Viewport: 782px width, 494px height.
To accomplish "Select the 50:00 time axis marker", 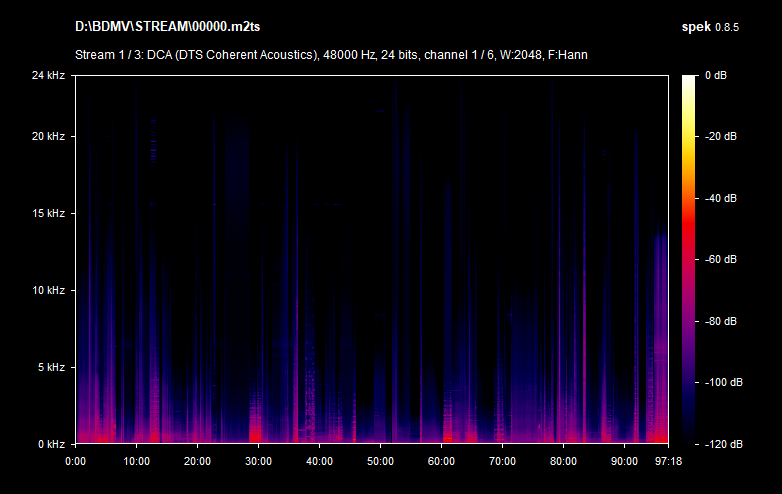I will tap(380, 461).
